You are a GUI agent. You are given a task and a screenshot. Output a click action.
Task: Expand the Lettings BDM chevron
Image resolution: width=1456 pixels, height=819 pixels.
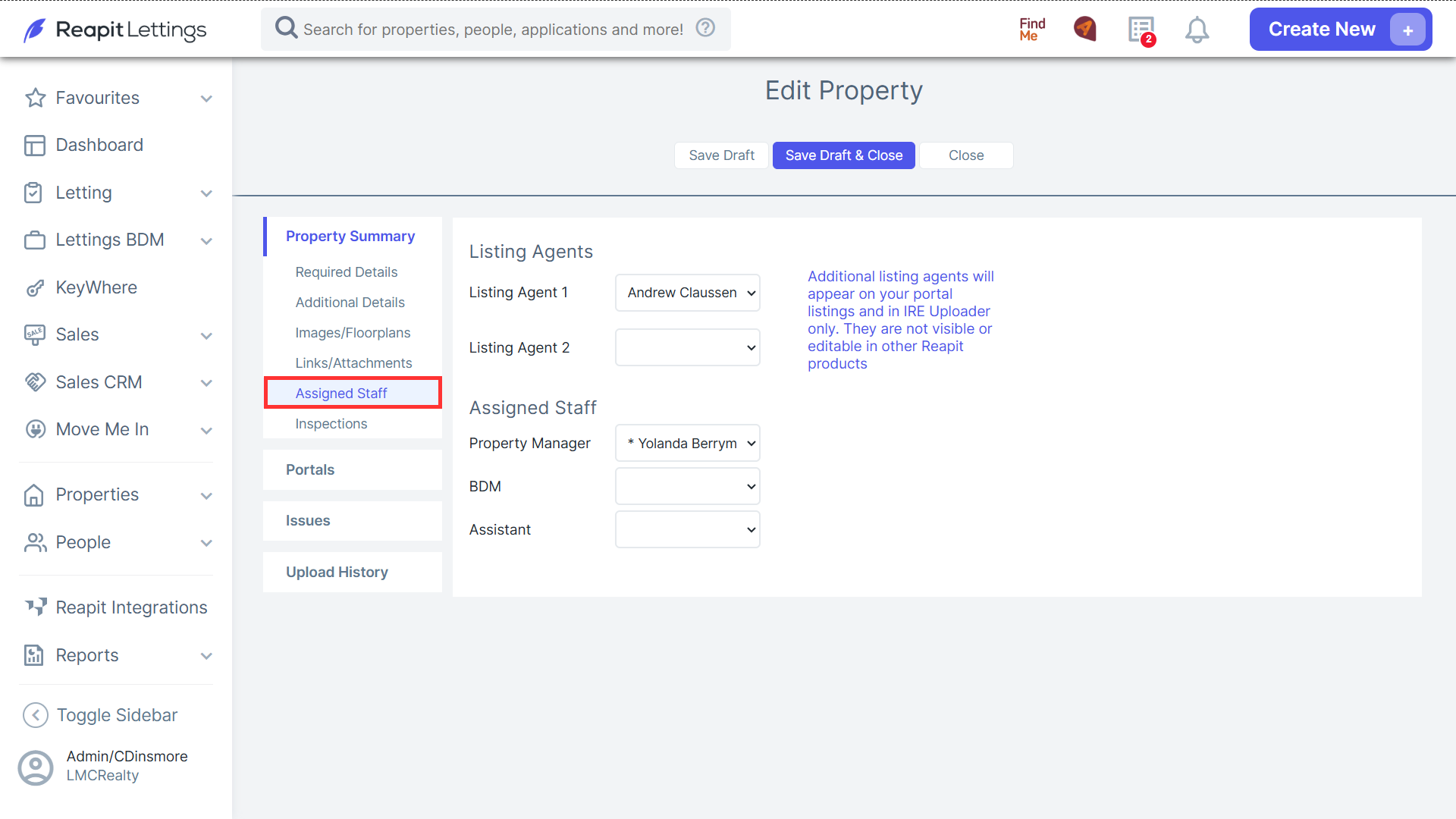206,241
